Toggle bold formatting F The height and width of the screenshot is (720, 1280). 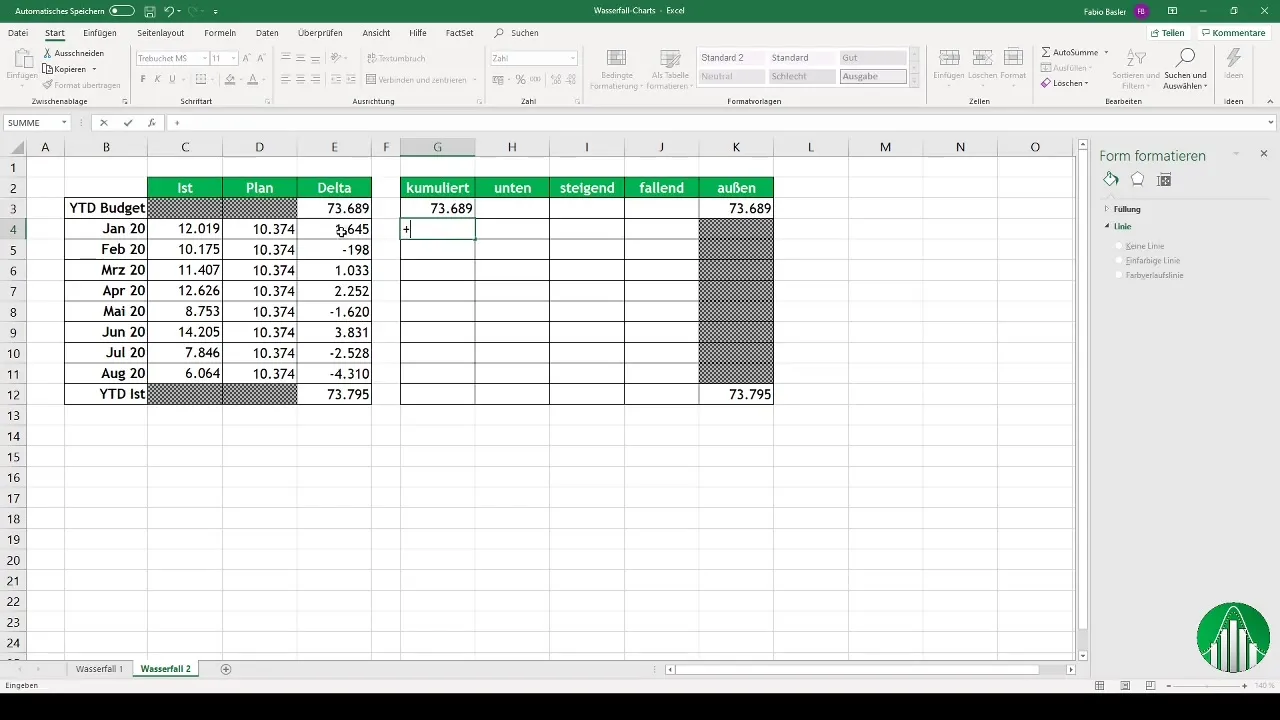(x=143, y=79)
